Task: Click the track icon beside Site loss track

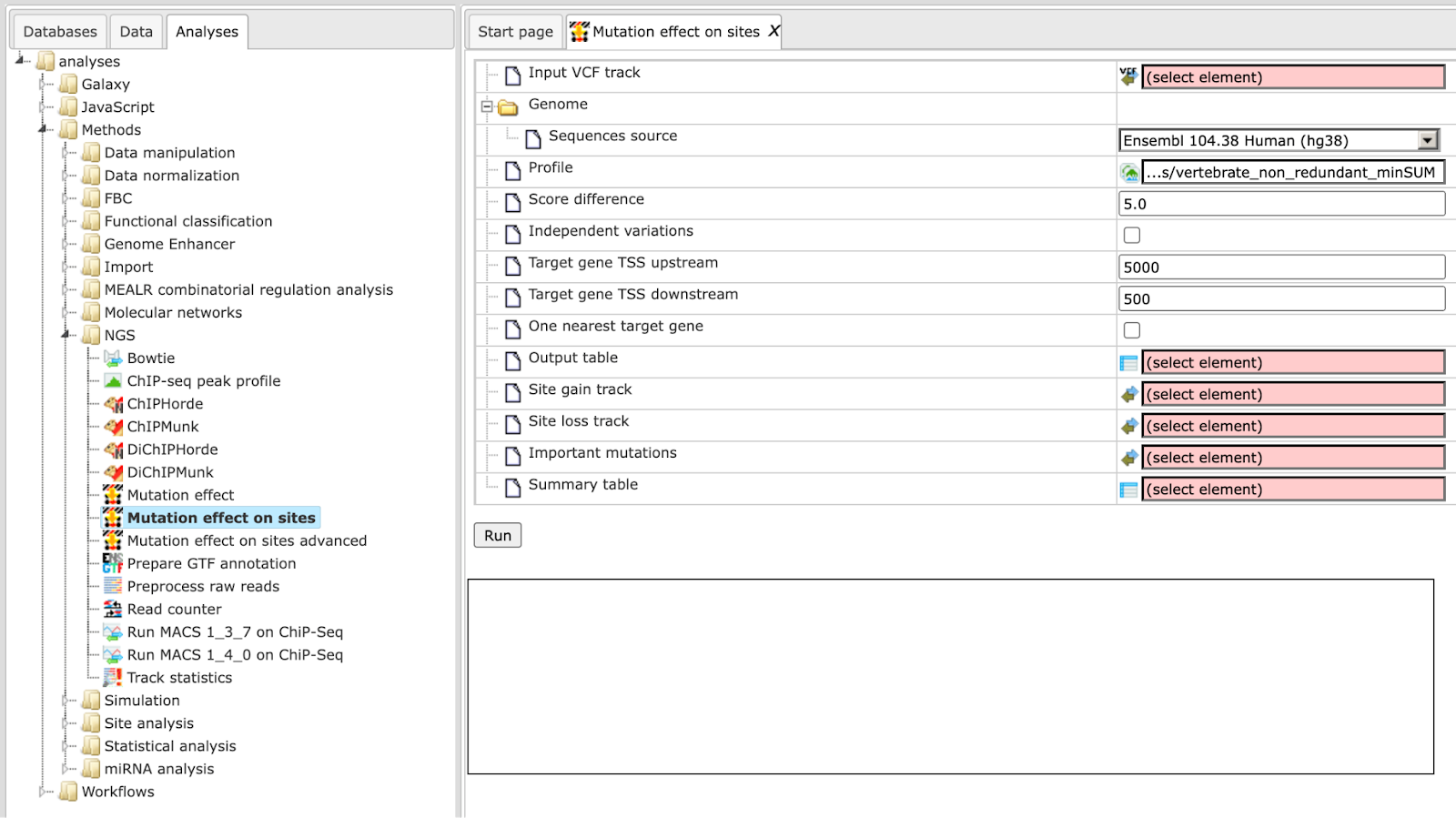Action: pos(1129,426)
